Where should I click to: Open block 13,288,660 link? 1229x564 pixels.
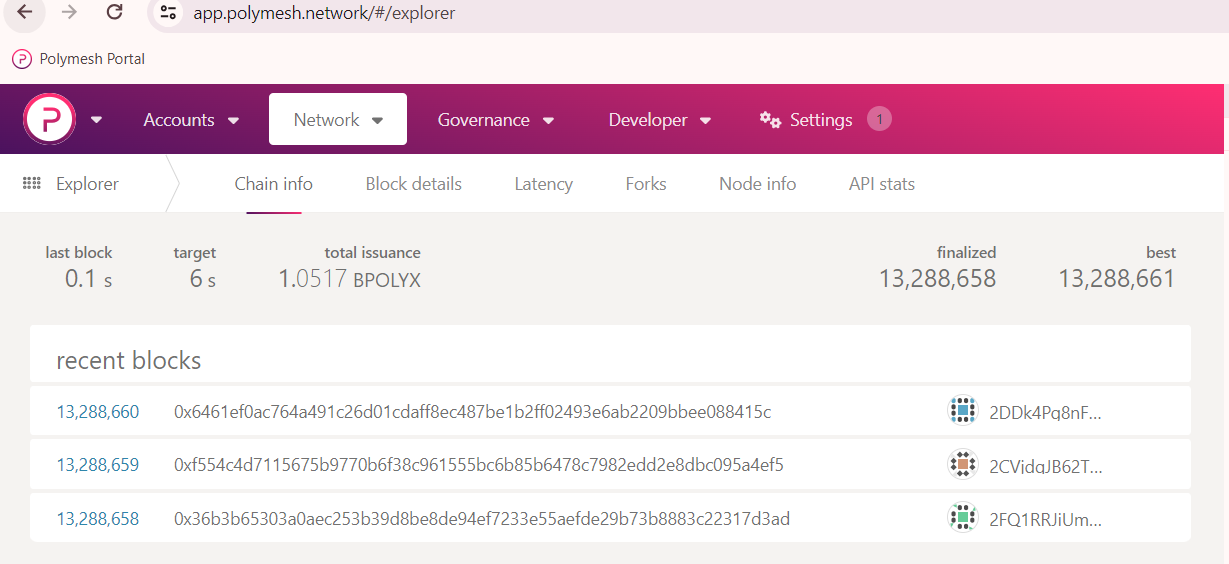click(x=98, y=412)
